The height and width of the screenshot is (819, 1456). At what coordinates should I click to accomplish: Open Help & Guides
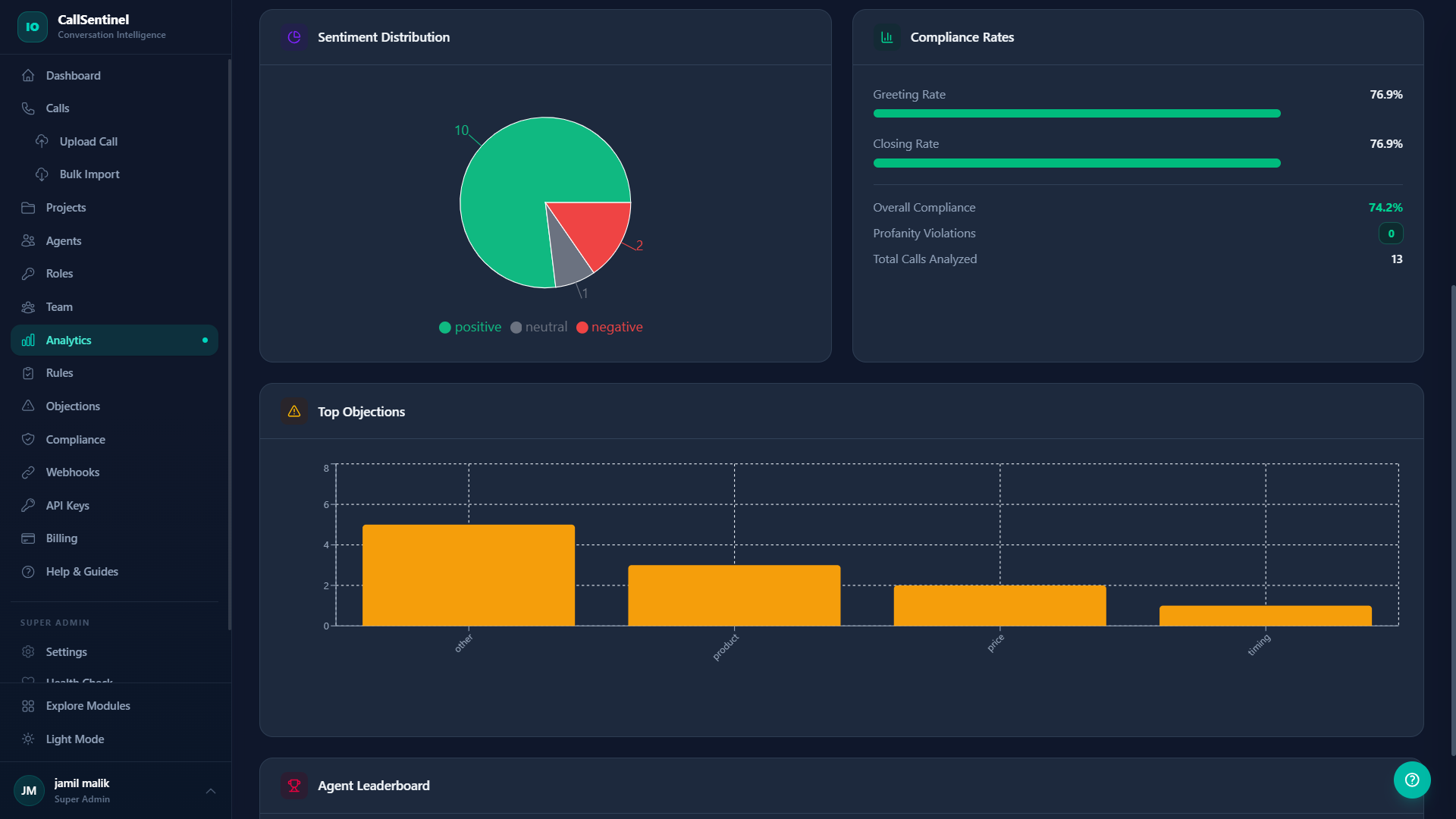click(x=81, y=571)
